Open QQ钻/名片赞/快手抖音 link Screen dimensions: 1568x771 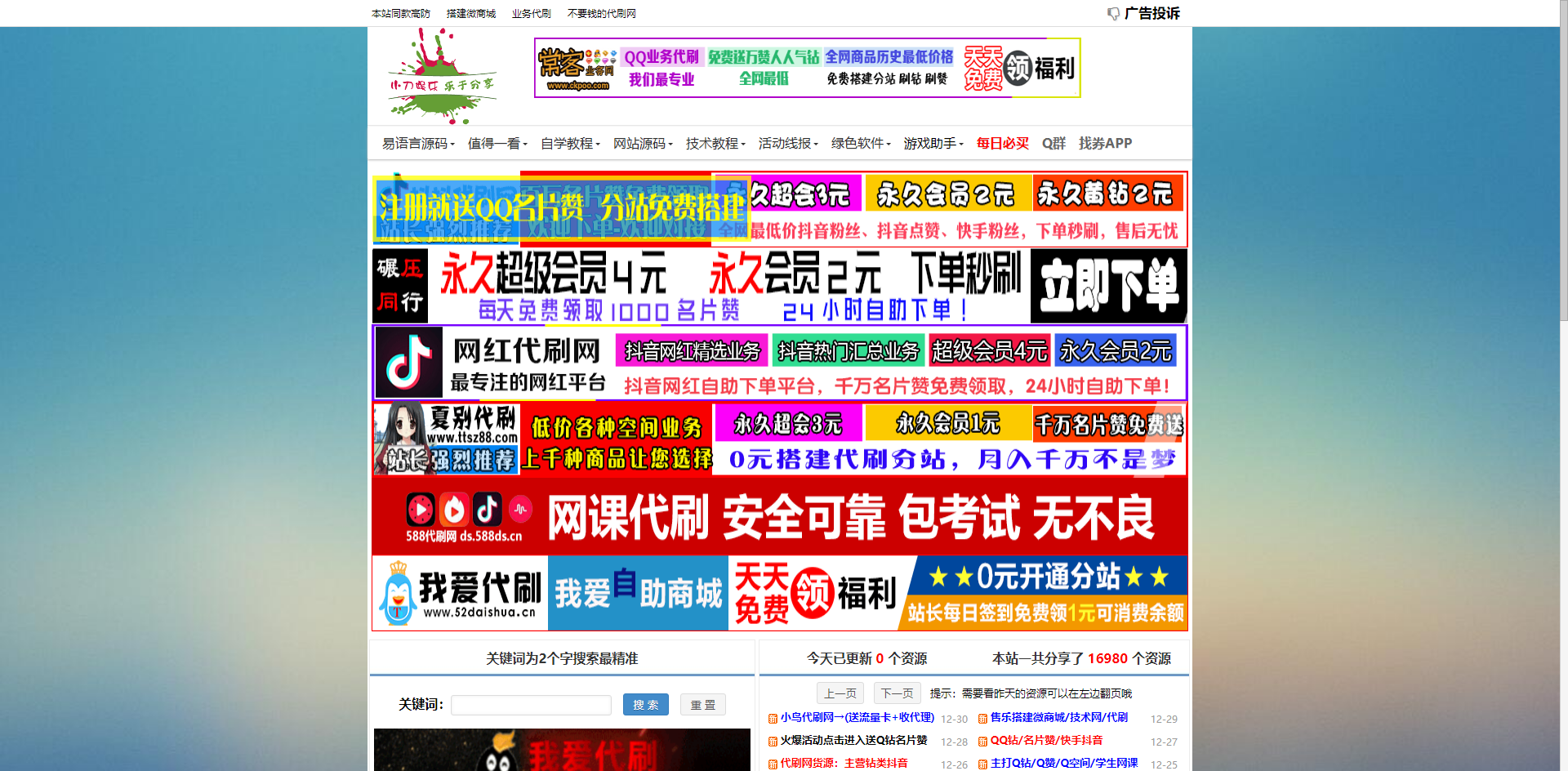coord(1046,741)
